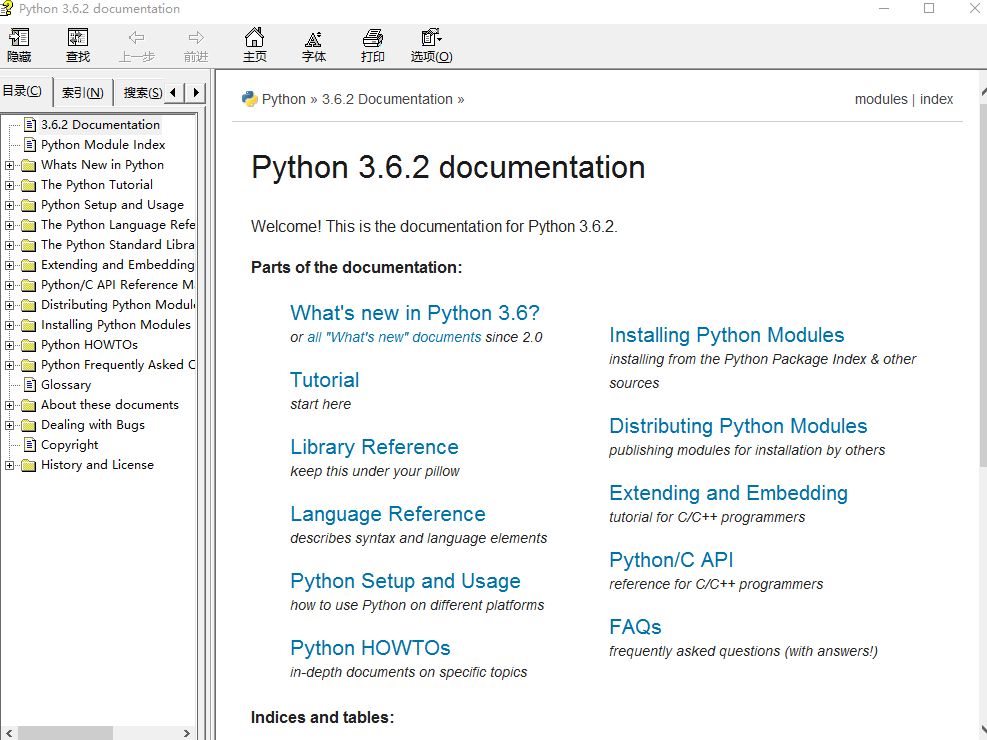Click the modules link at top right
The image size is (987, 740).
point(880,99)
